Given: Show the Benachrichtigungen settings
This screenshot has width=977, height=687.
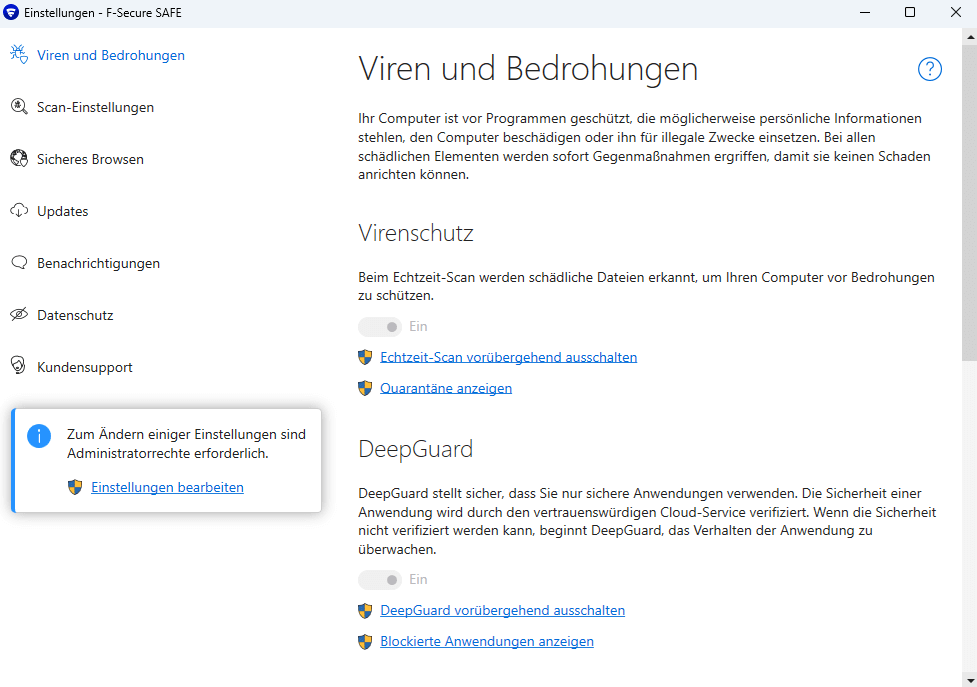Looking at the screenshot, I should click(98, 263).
